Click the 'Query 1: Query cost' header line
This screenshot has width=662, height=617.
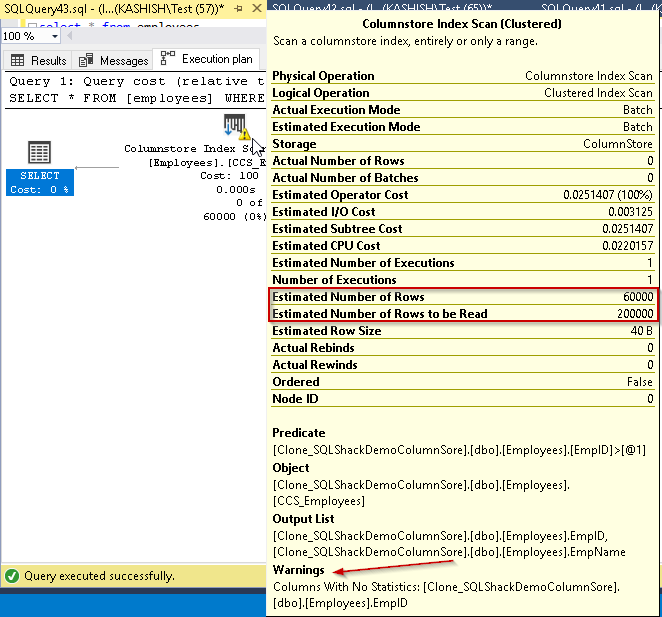coord(136,81)
